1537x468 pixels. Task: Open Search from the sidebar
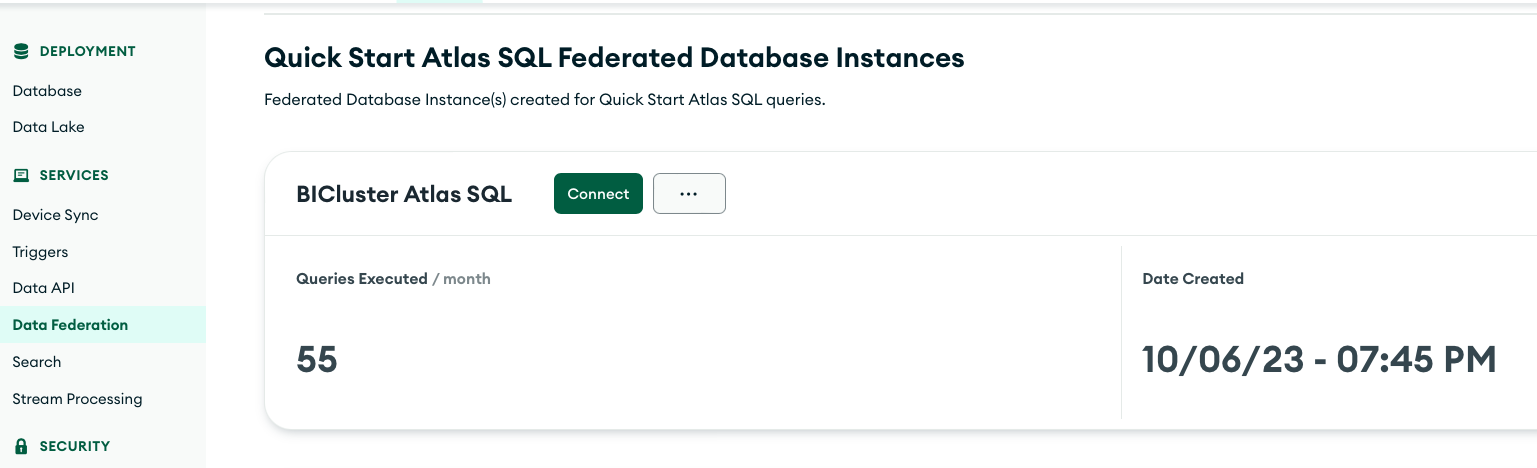tap(37, 362)
